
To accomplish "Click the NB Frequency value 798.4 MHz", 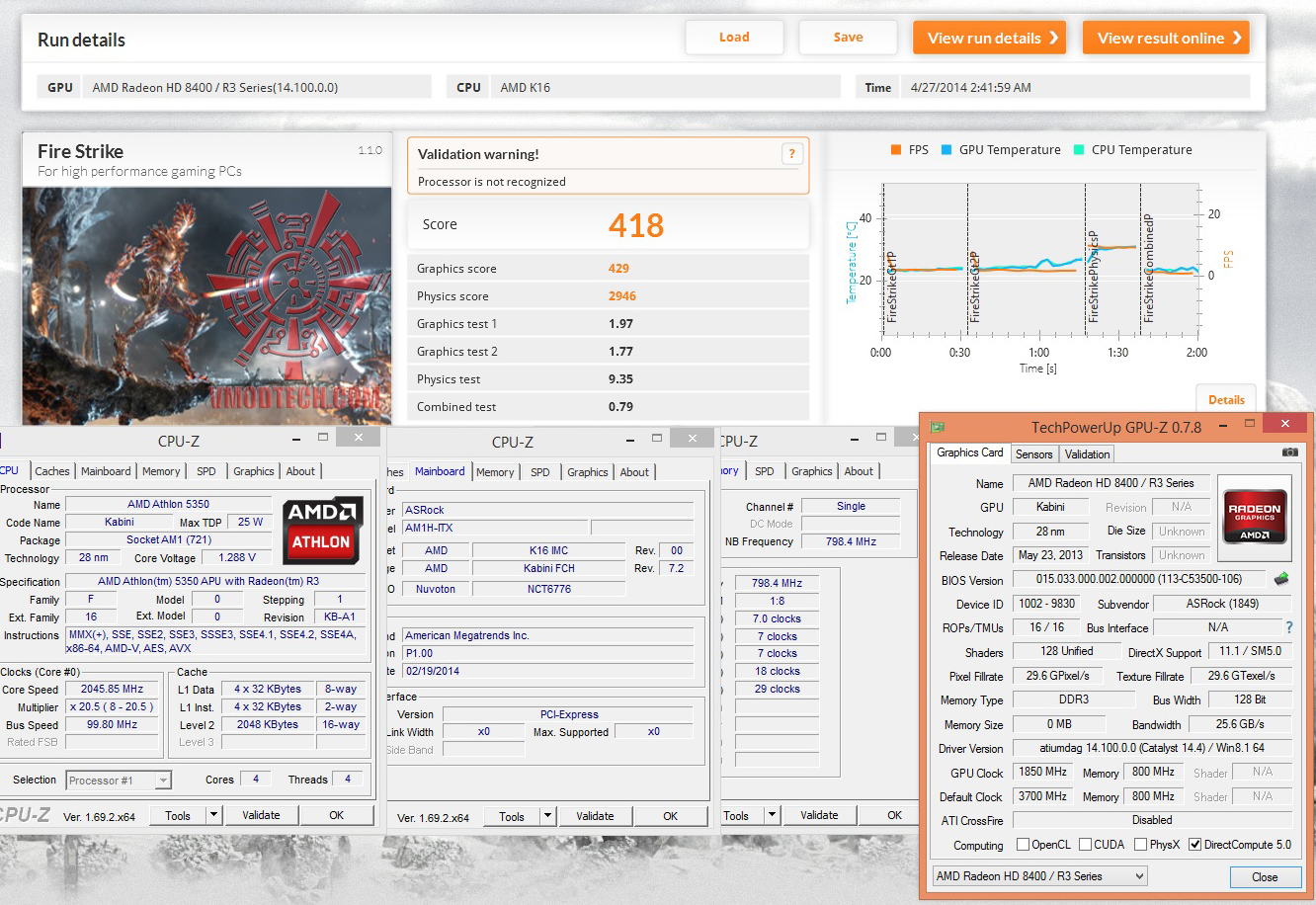I will tap(850, 541).
